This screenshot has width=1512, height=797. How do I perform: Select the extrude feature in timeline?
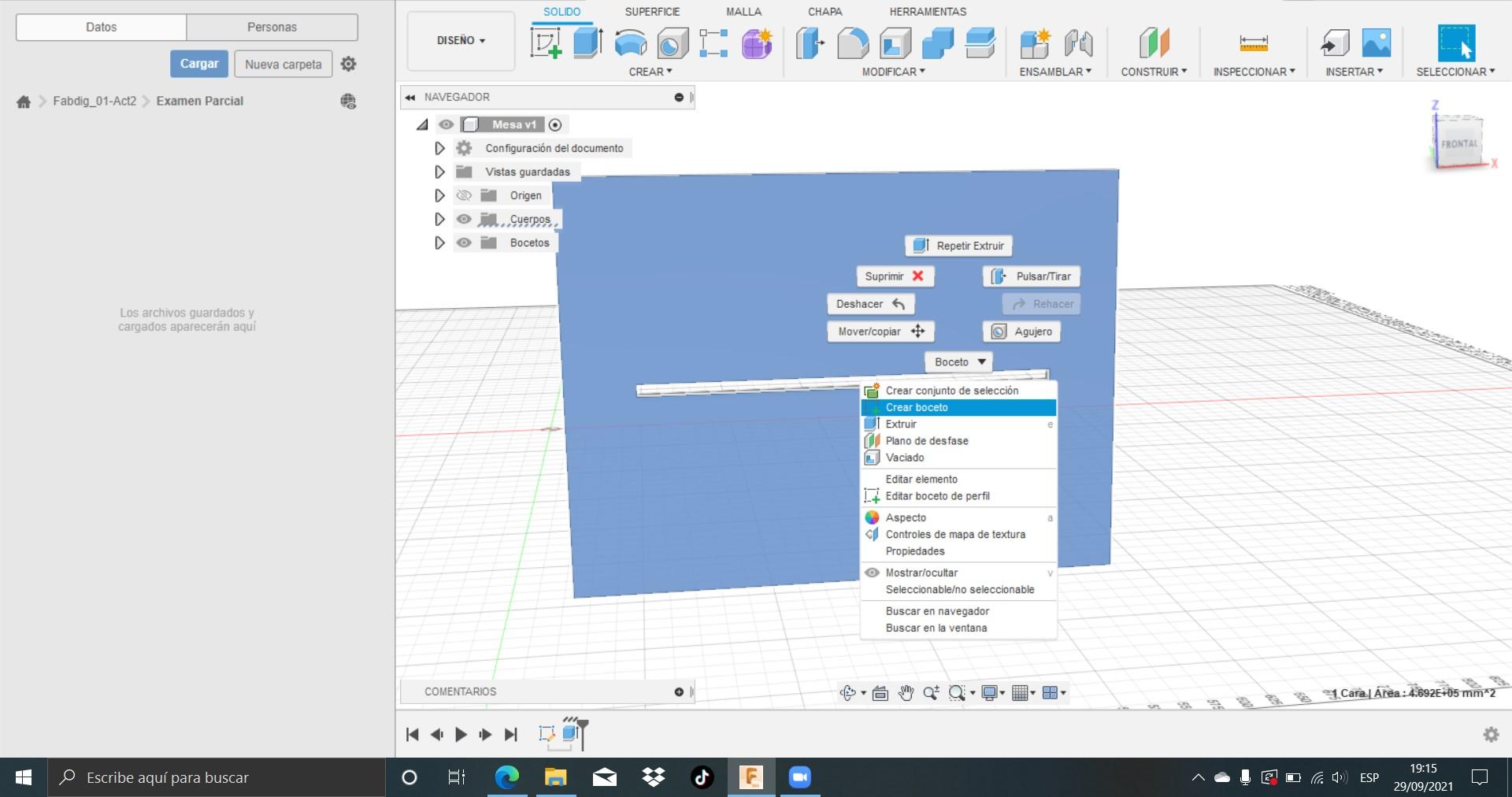pos(571,734)
